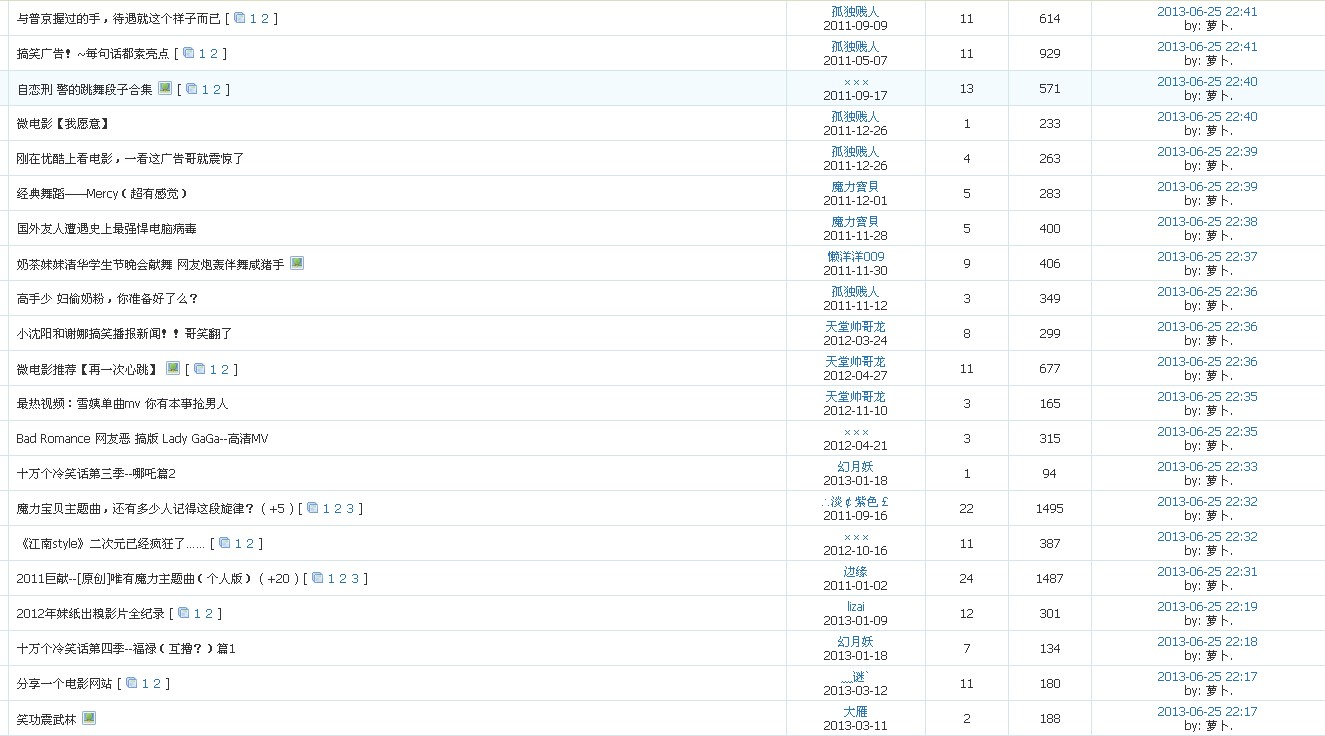The image size is (1325, 736).
Task: Click pages icon beside 分享一个电影网站
Action: click(132, 684)
